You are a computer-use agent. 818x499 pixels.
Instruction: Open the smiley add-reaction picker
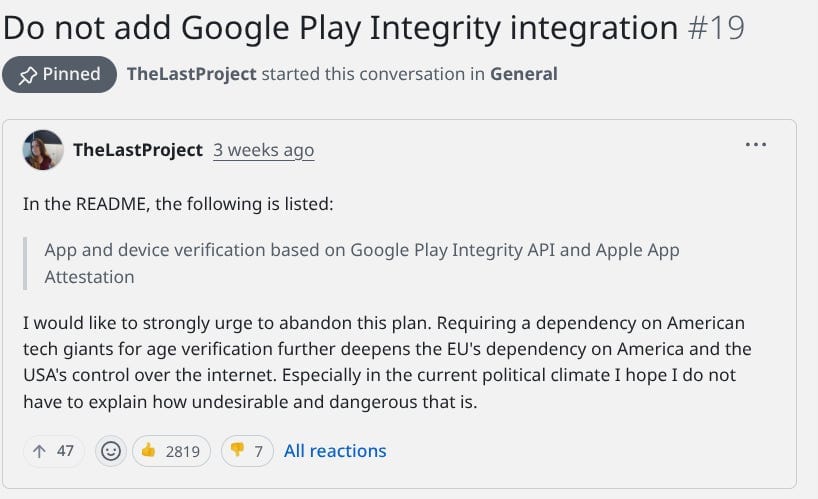[x=111, y=451]
